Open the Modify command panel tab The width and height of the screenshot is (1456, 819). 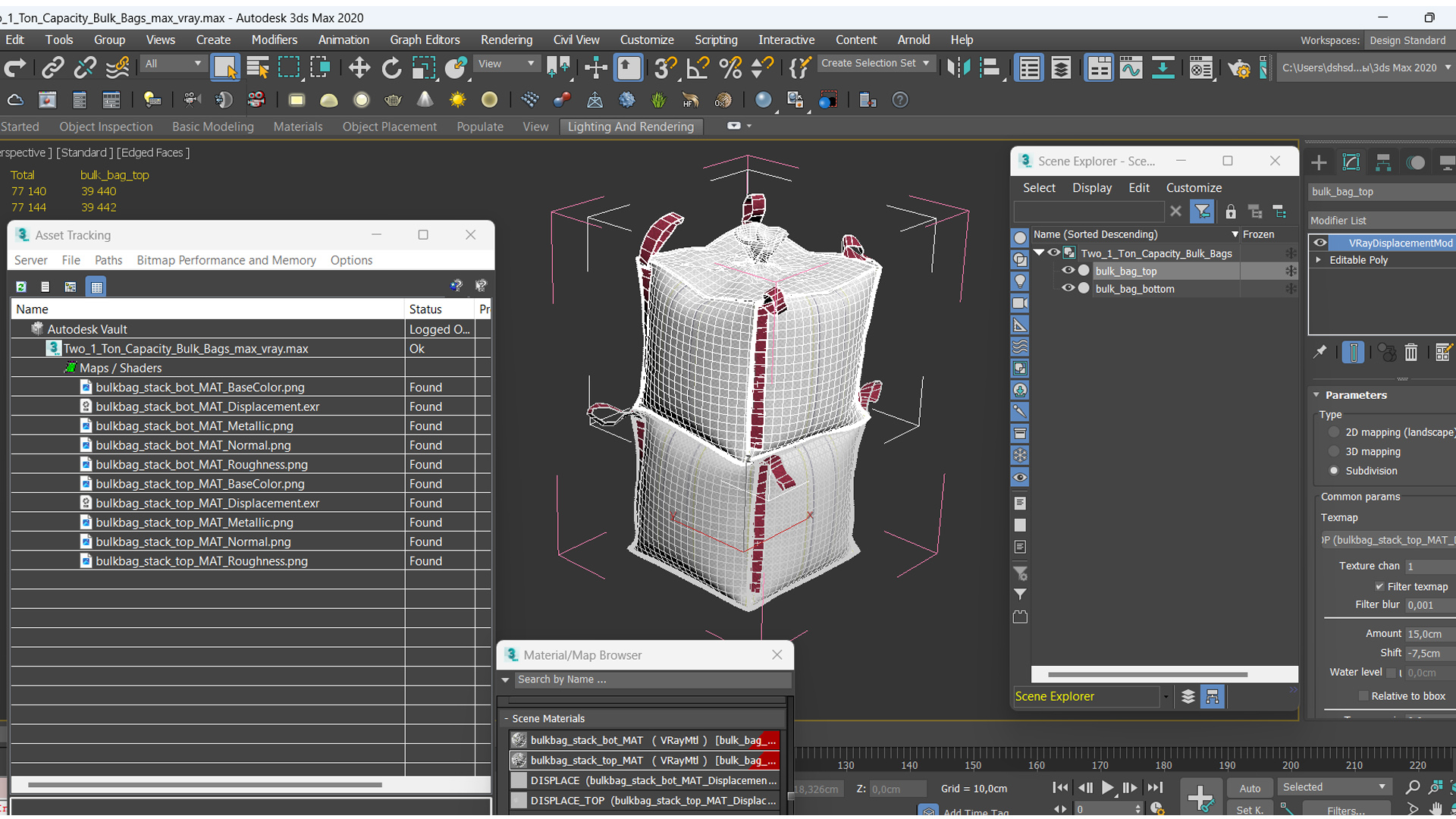pos(1351,162)
